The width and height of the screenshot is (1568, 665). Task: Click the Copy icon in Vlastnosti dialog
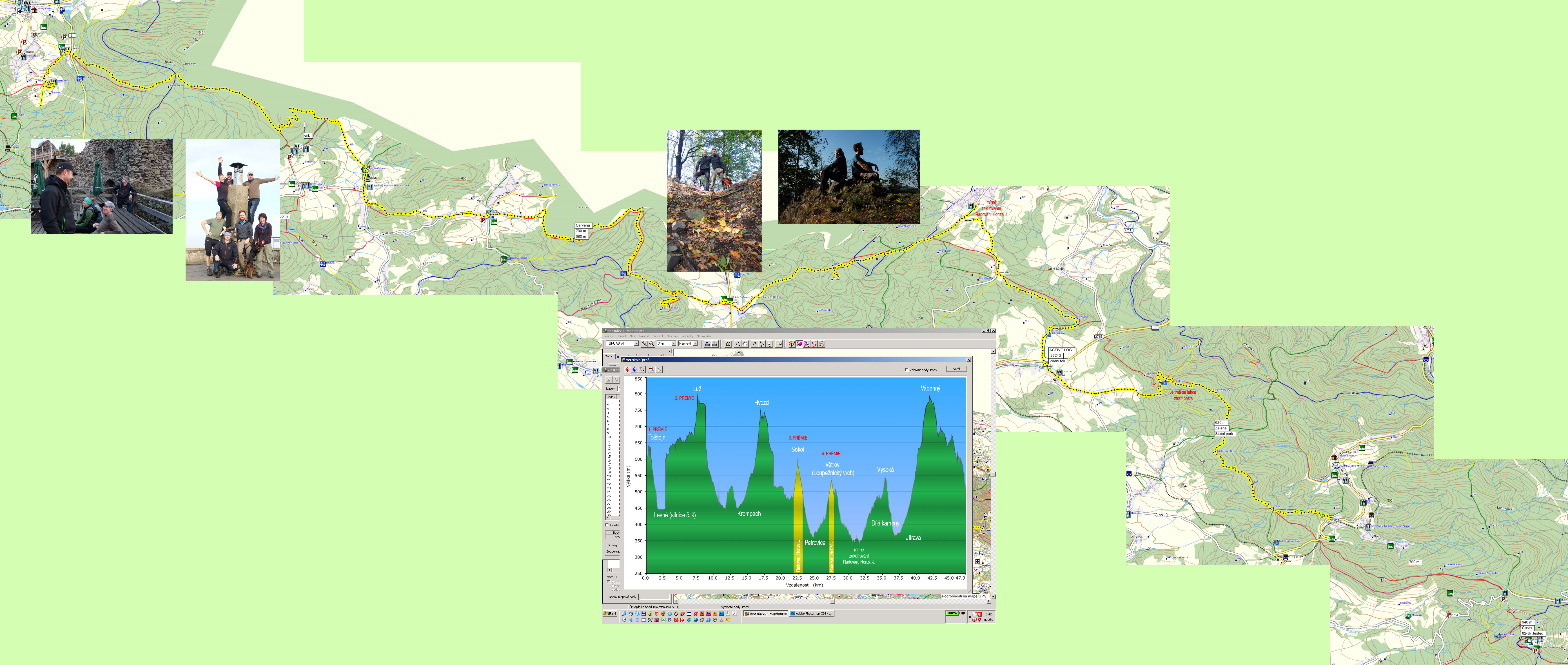616,380
